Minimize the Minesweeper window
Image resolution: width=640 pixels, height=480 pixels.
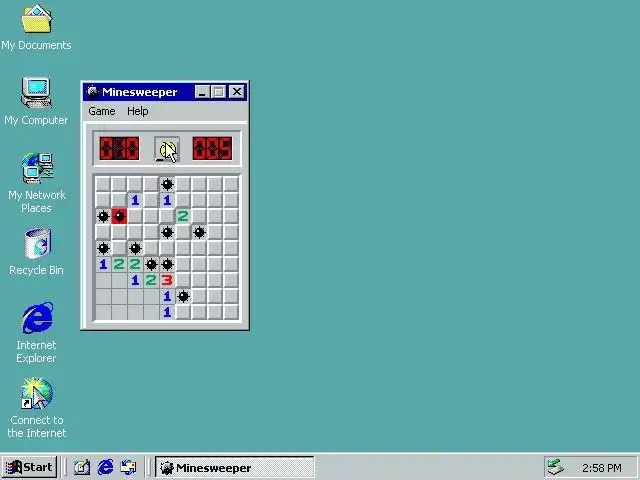click(202, 92)
